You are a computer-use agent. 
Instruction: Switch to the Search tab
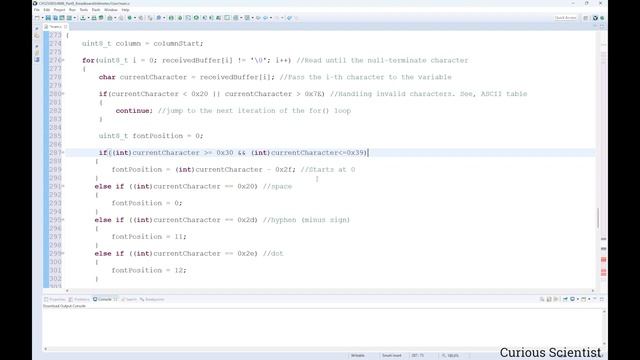[x=129, y=299]
